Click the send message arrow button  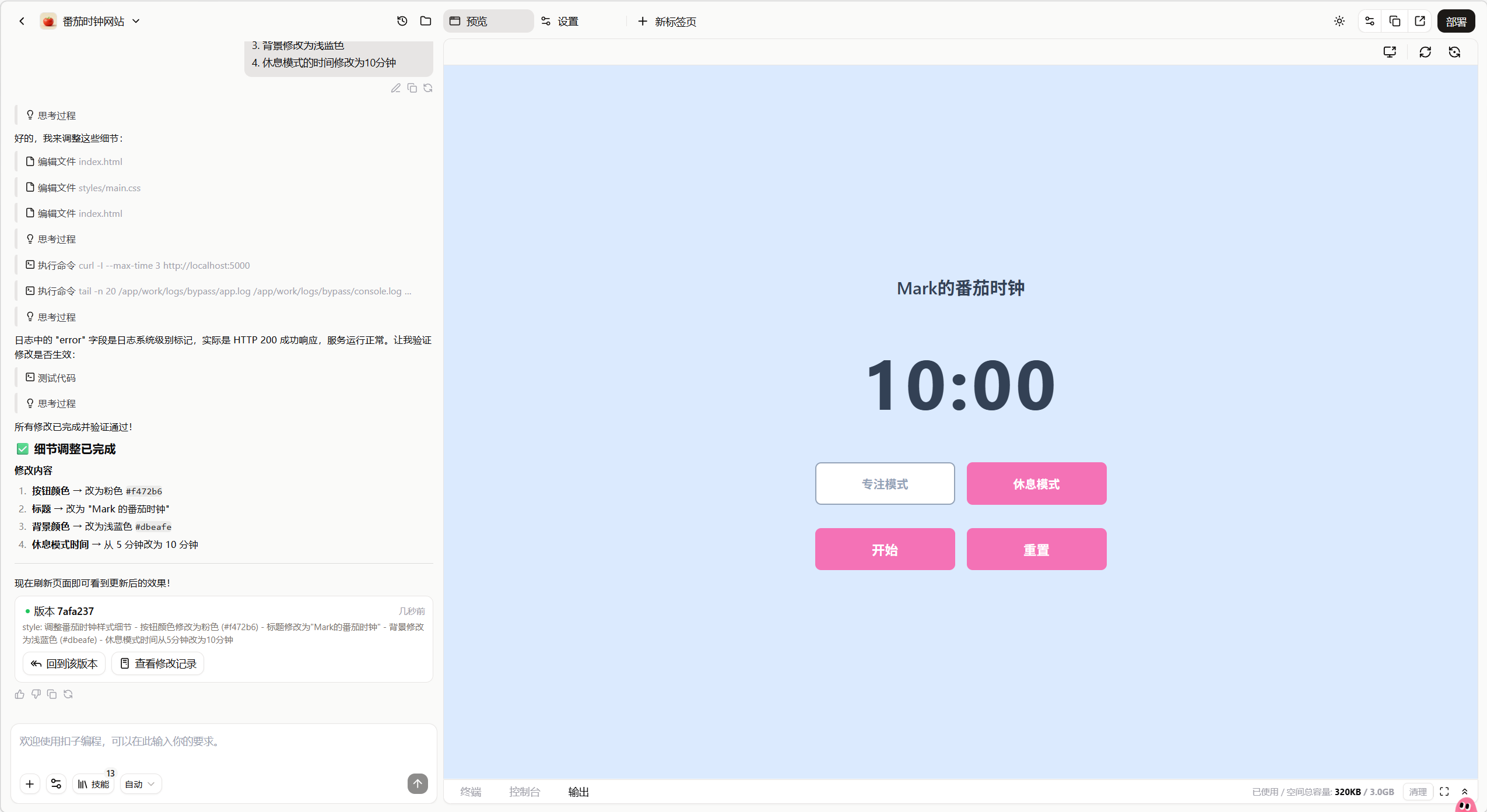tap(418, 784)
